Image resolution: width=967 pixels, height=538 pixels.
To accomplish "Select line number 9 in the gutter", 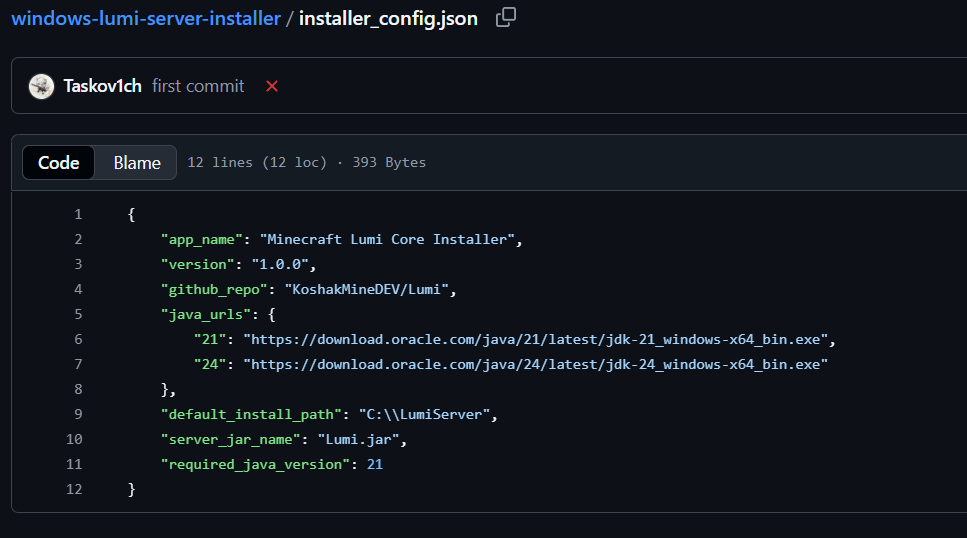I will pos(77,414).
